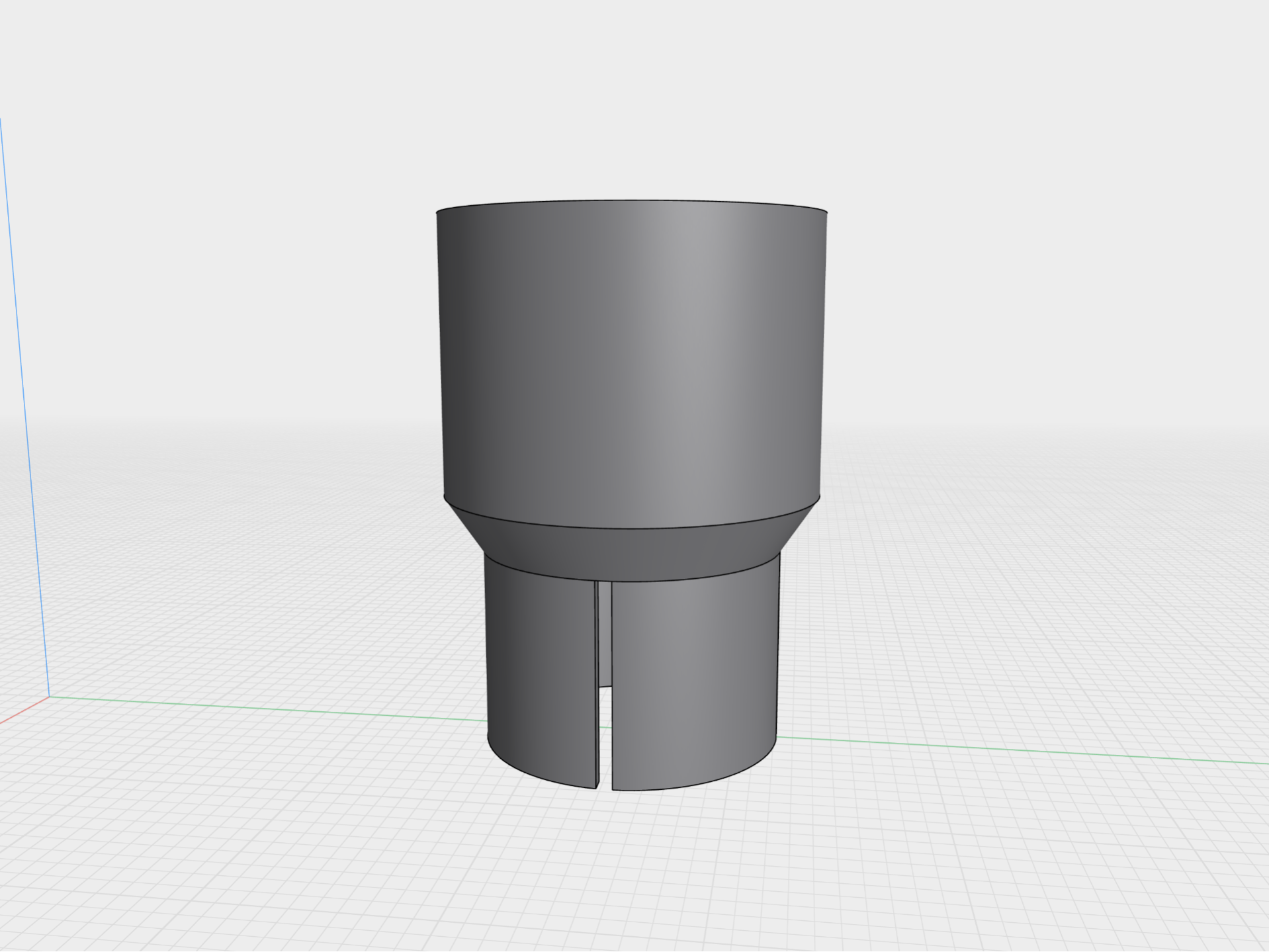
Task: Select the large upper cylinder surface
Action: point(632,364)
